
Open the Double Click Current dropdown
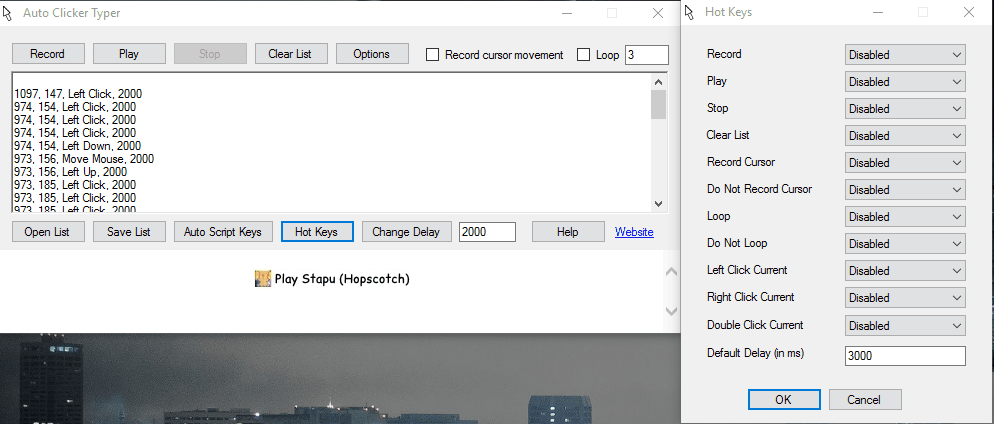click(x=905, y=325)
